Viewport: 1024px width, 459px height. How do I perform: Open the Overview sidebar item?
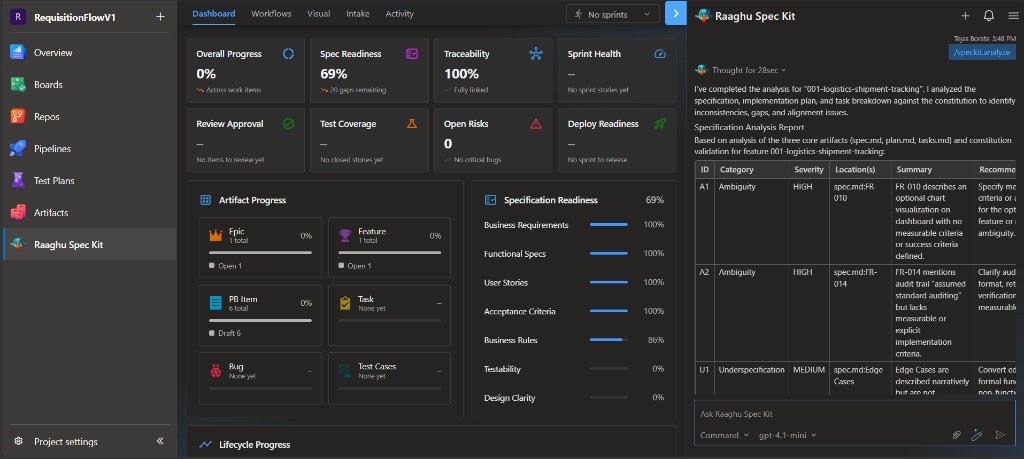click(89, 52)
